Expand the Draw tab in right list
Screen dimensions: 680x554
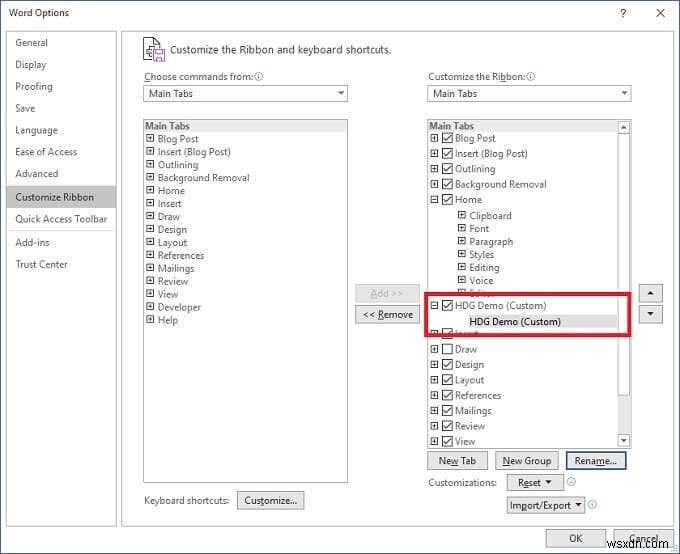(x=434, y=349)
